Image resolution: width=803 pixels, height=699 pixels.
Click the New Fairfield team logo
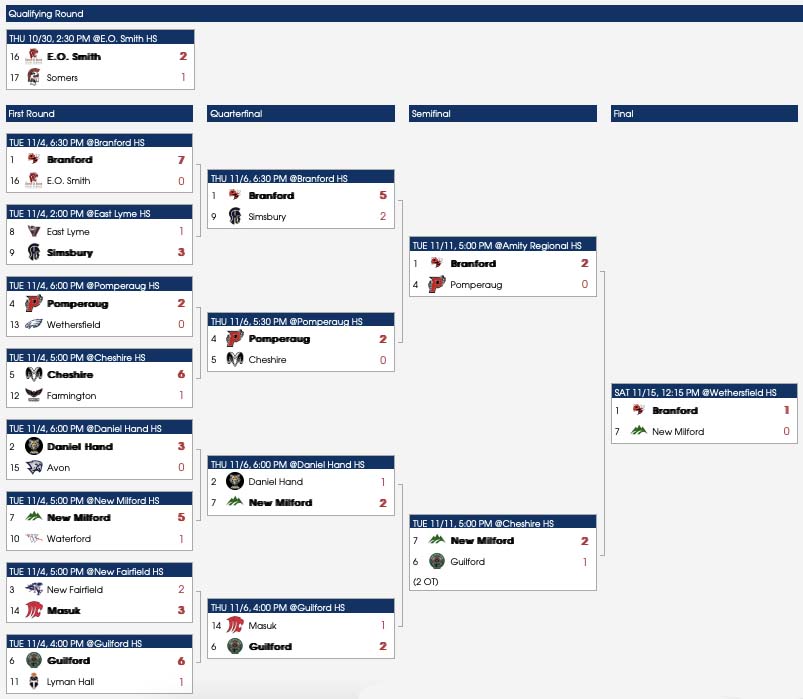[34, 590]
